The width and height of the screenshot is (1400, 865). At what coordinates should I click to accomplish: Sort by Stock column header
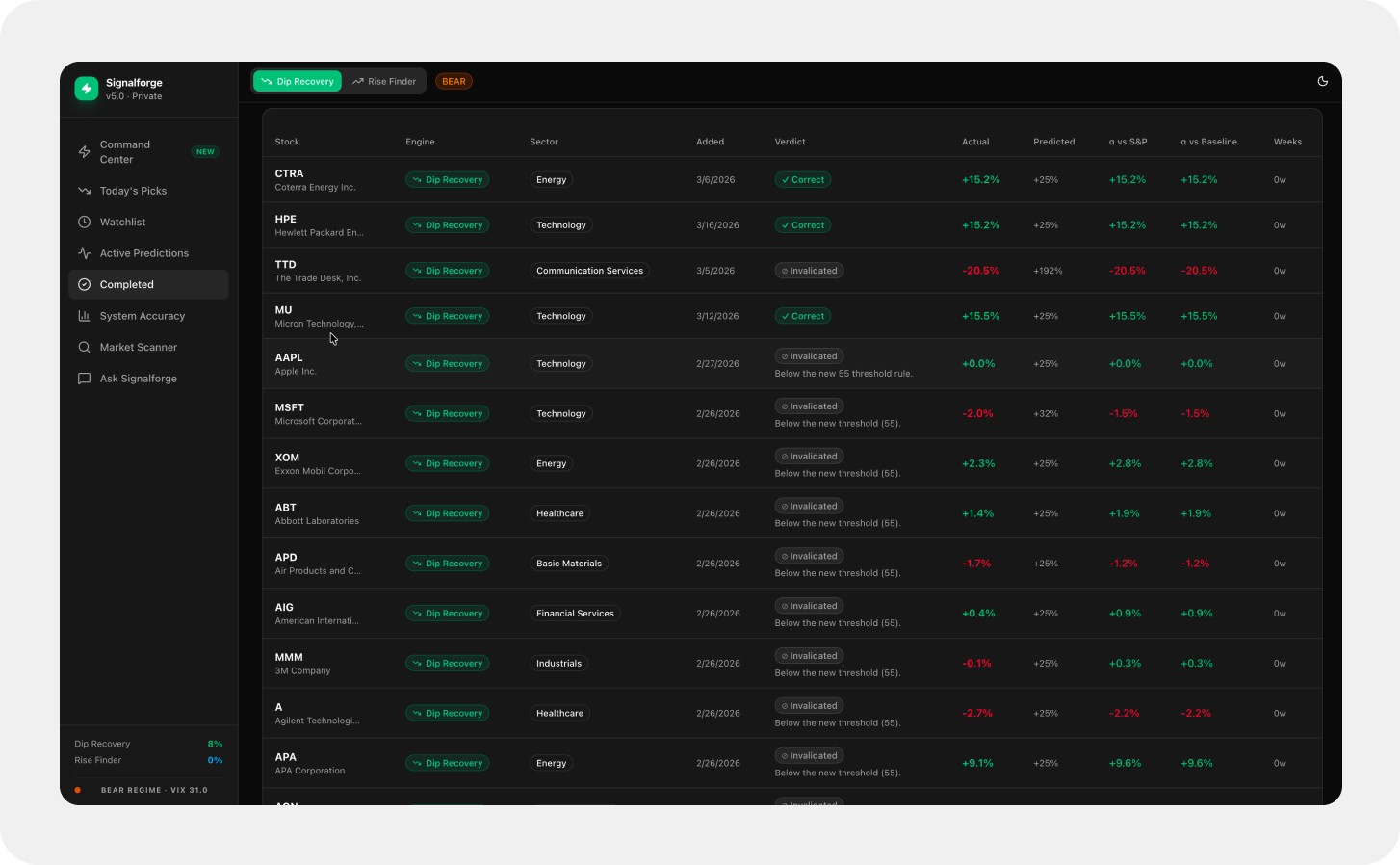[x=287, y=142]
